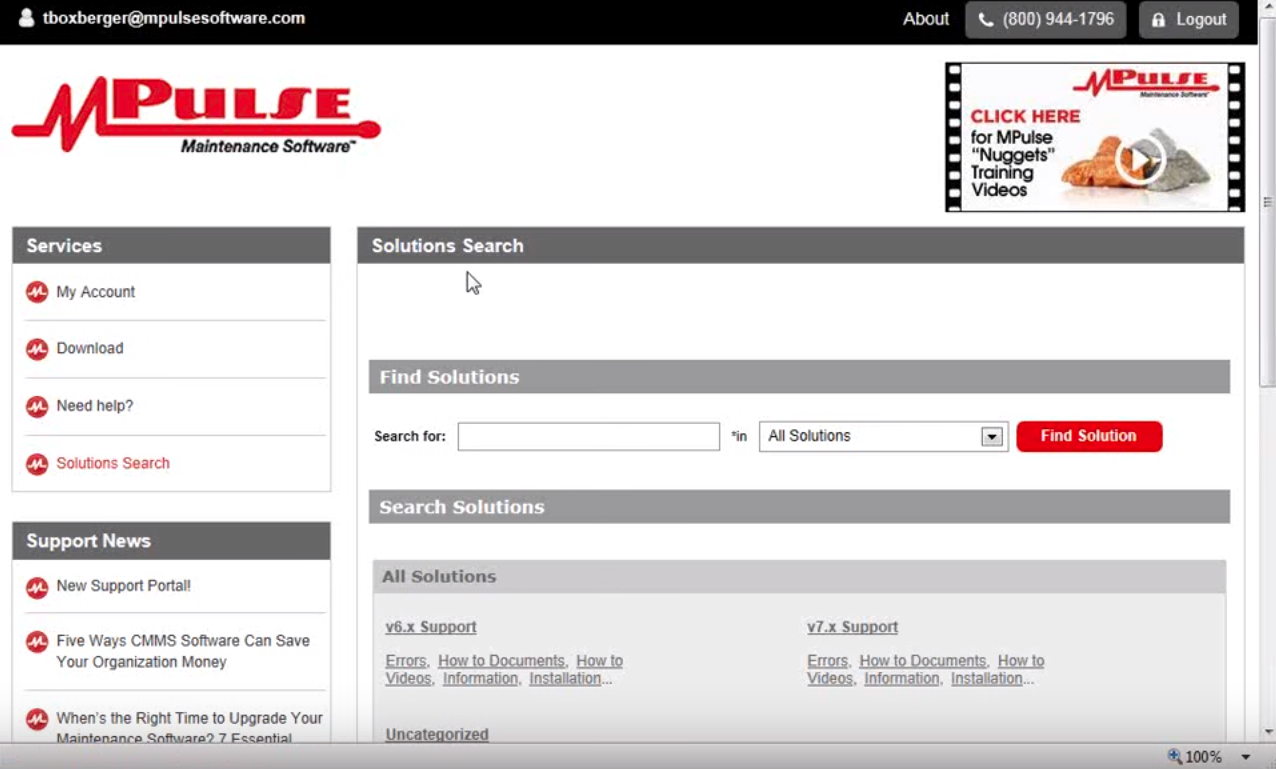Click the Logout button
This screenshot has height=769, width=1276.
pyautogui.click(x=1189, y=20)
